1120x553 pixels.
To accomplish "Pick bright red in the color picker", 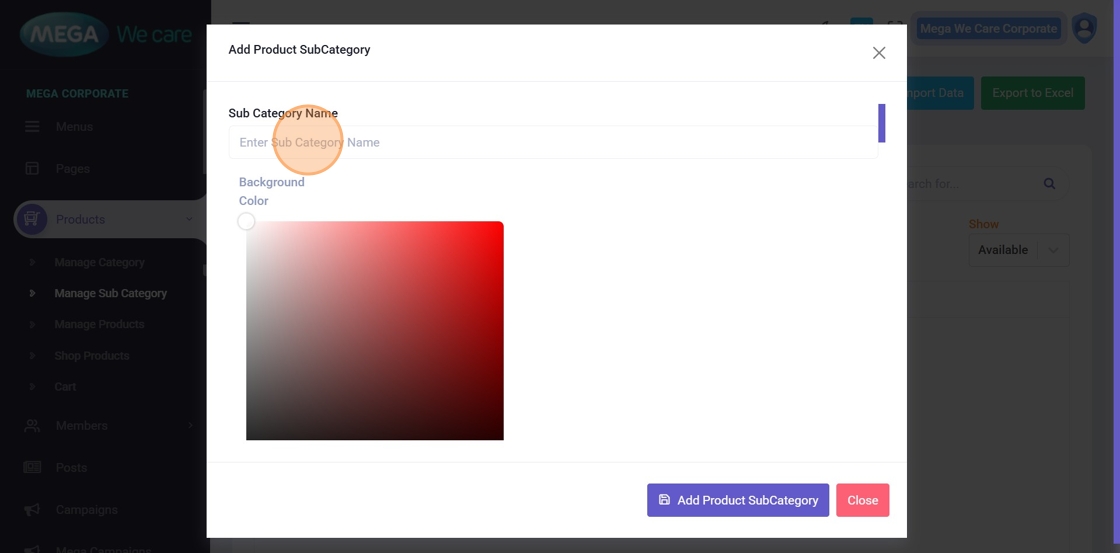I will coord(499,226).
